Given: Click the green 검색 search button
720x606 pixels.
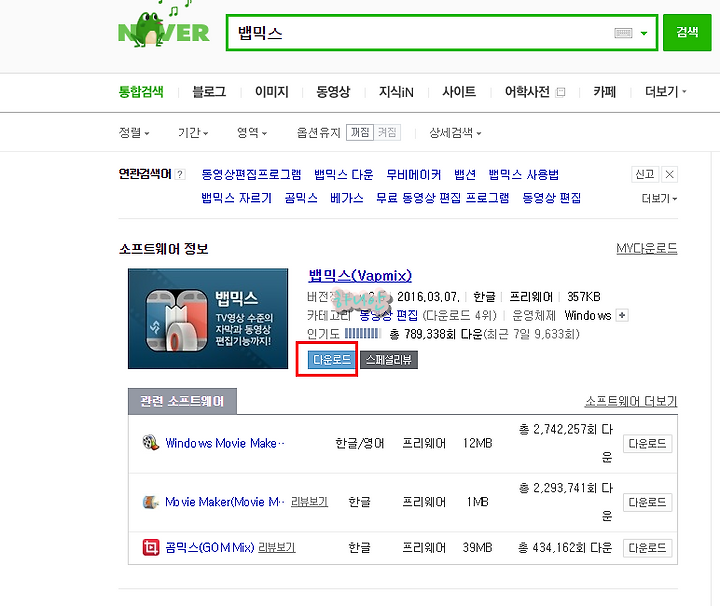Looking at the screenshot, I should pyautogui.click(x=687, y=32).
